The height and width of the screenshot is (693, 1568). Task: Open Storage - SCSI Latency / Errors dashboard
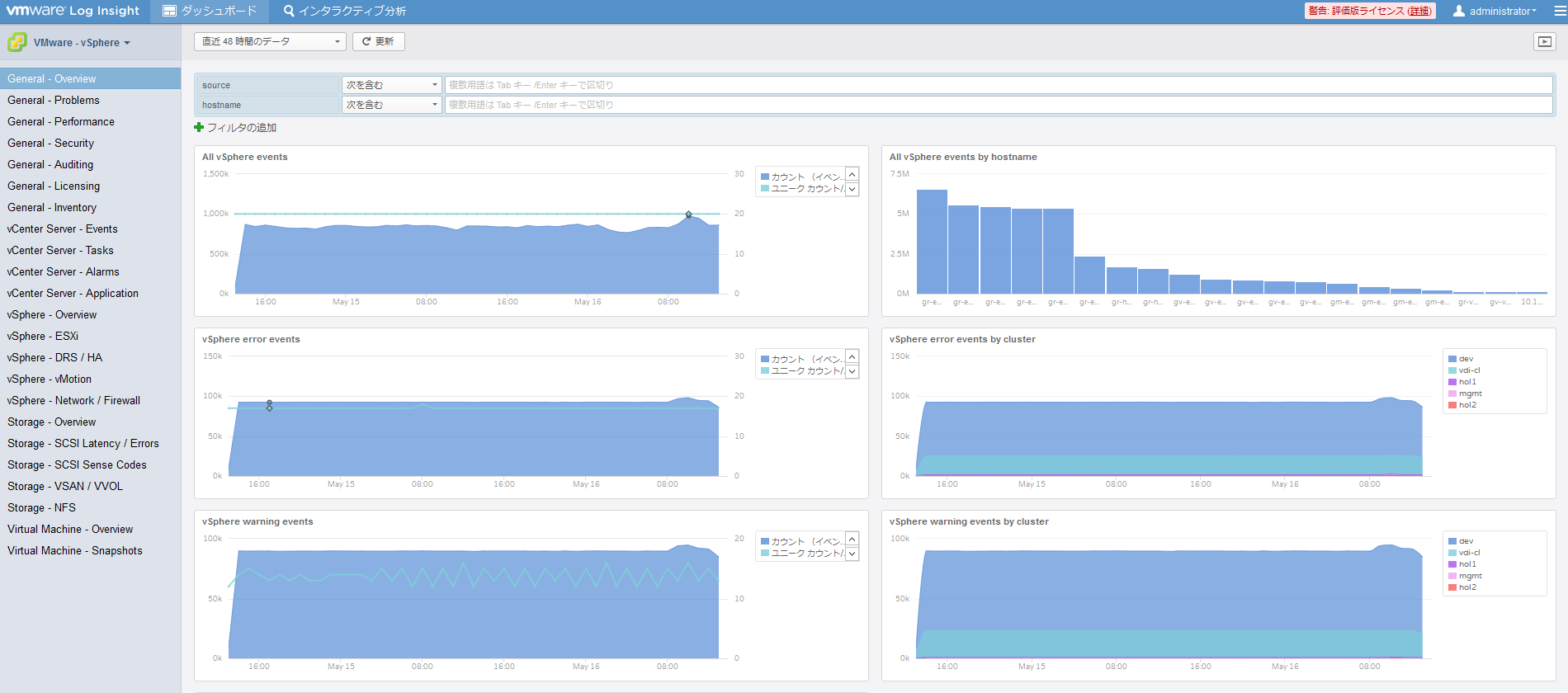[91, 443]
